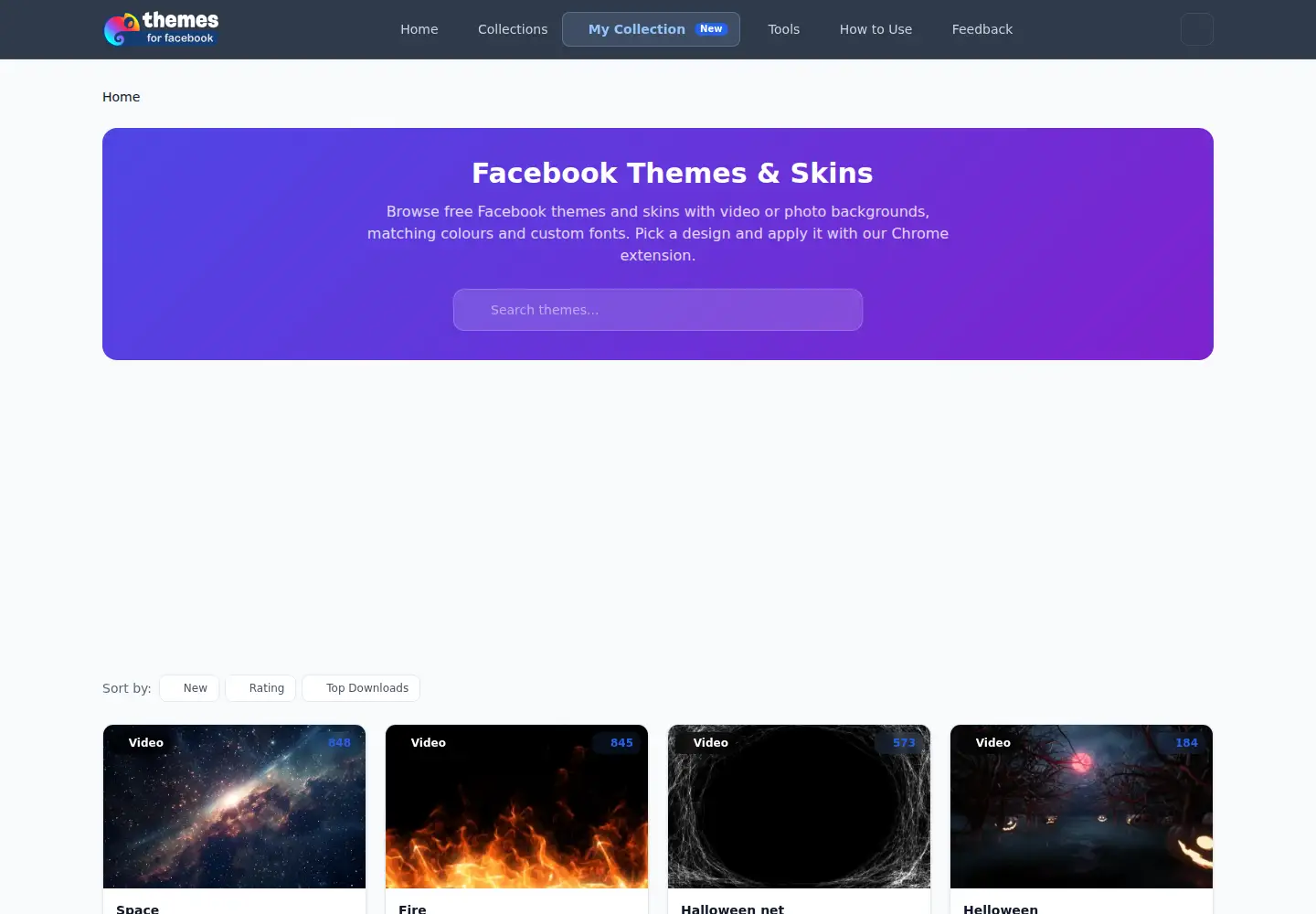The width and height of the screenshot is (1316, 914).
Task: Open the Tools menu
Action: point(784,29)
